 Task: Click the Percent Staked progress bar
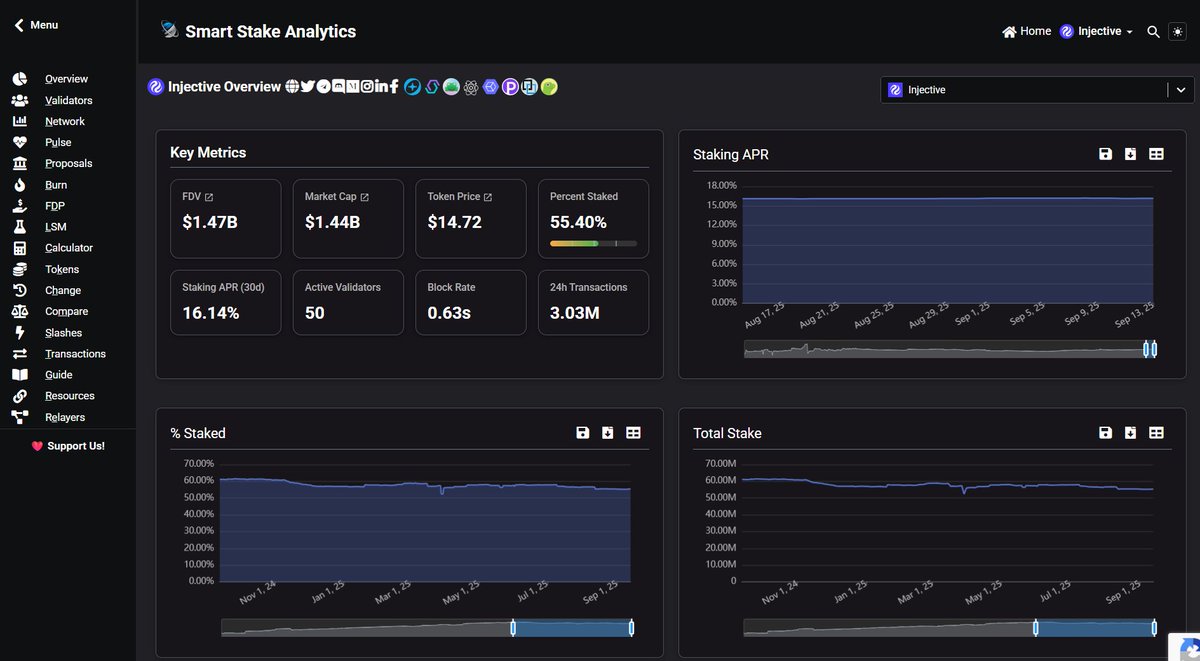[593, 243]
